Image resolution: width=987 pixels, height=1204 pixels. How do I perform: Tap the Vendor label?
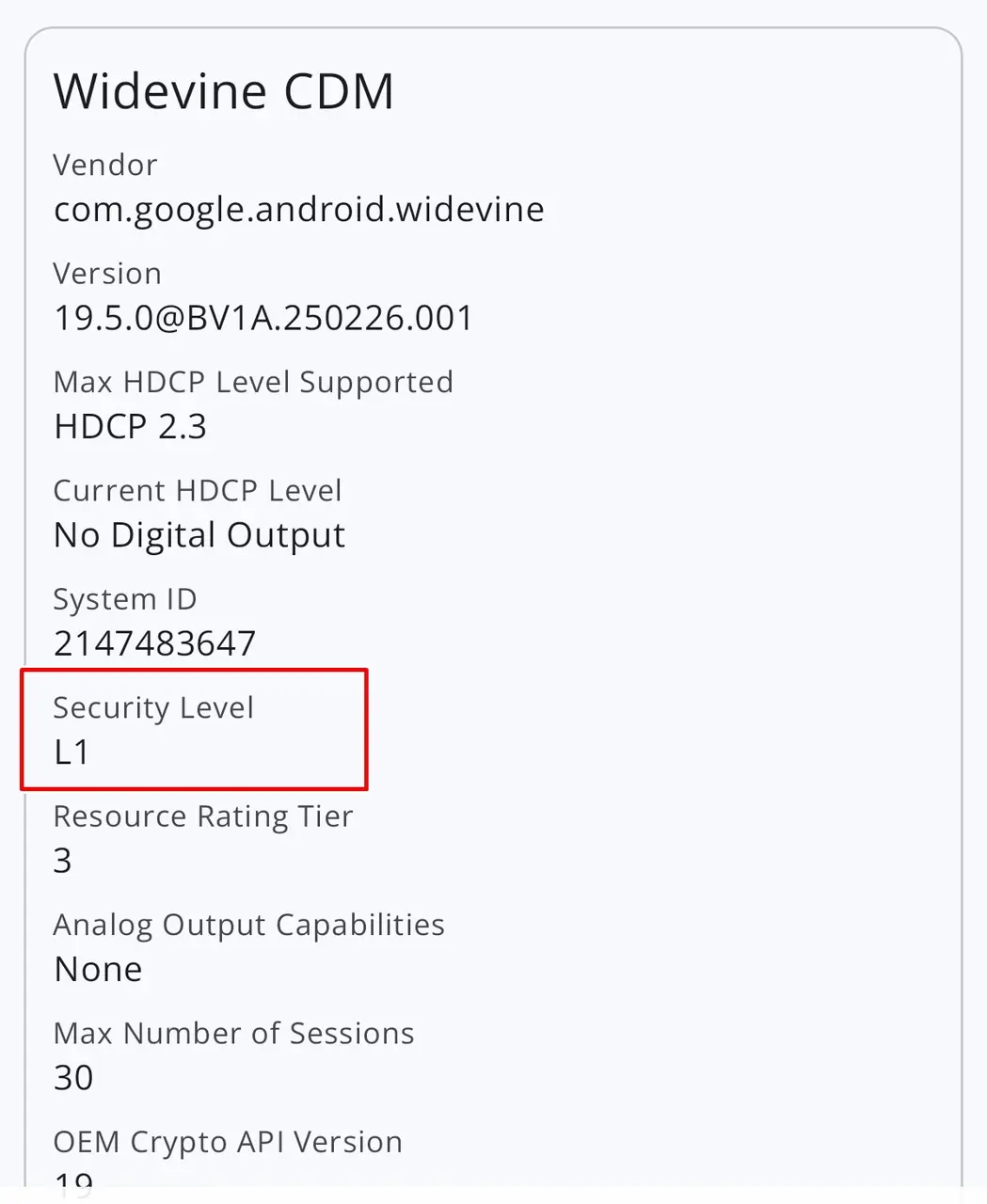point(105,165)
